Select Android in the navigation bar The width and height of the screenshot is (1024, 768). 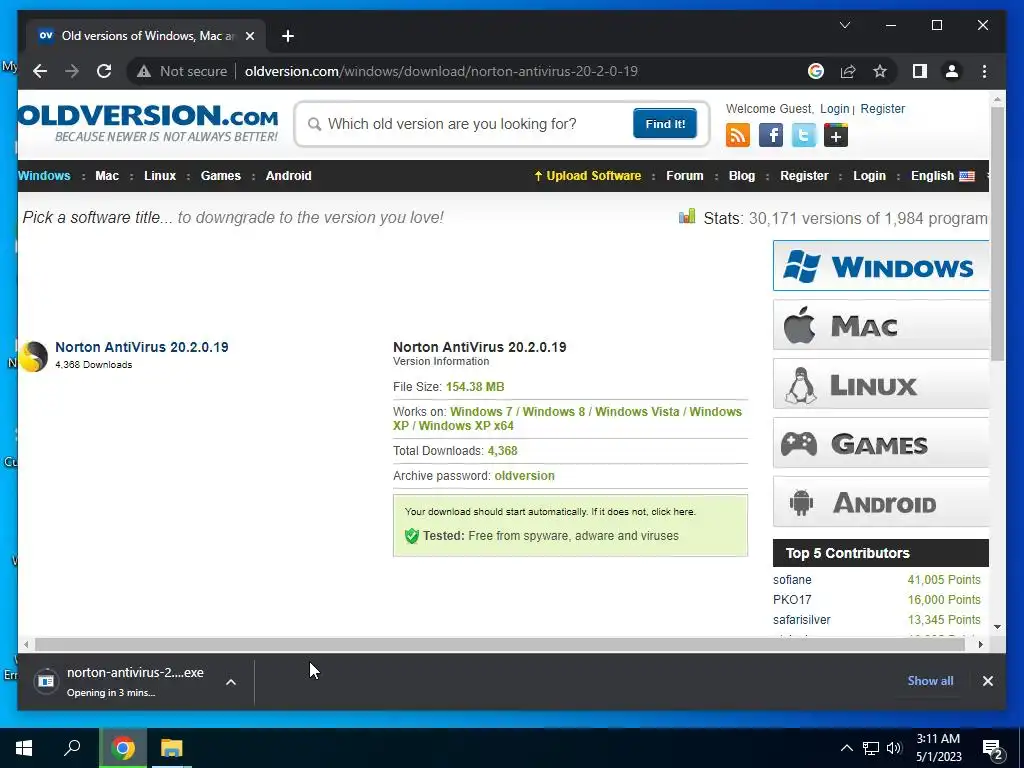pyautogui.click(x=289, y=176)
